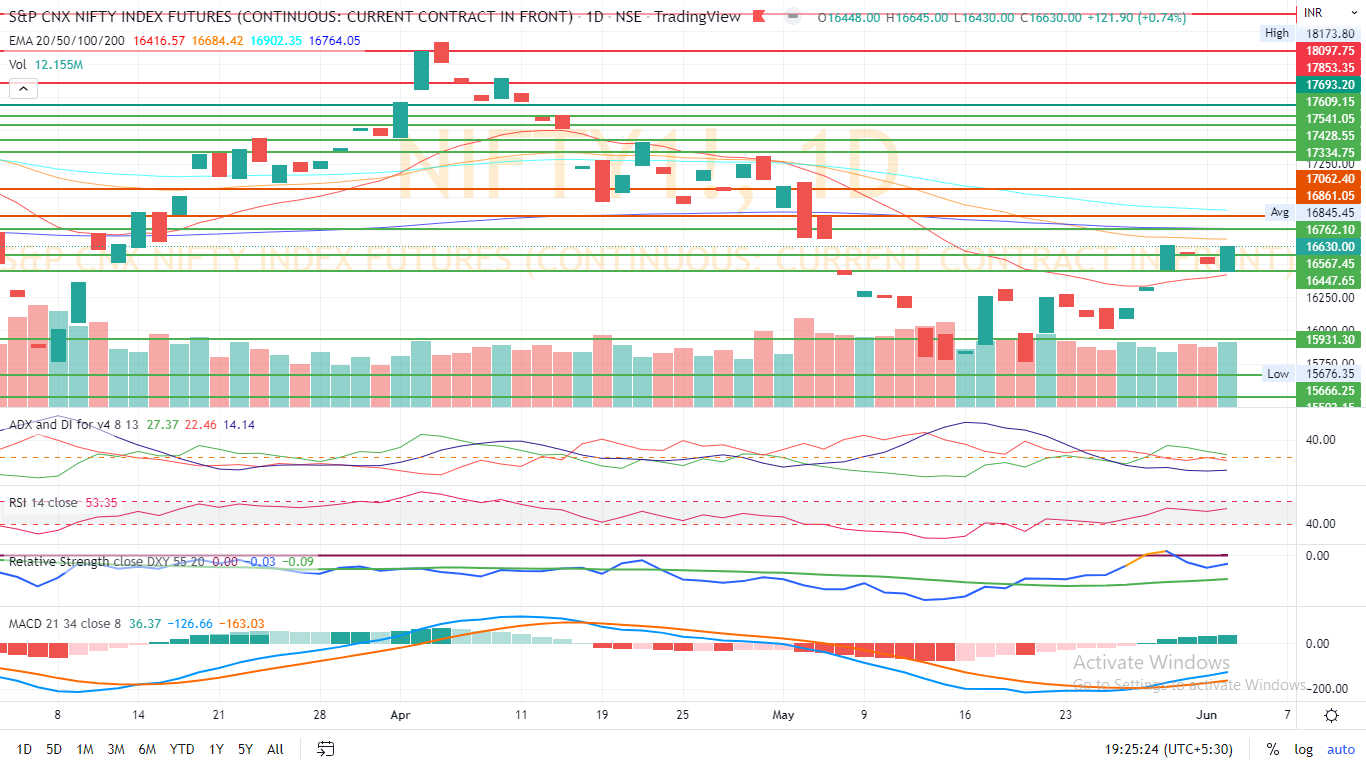1366x768 pixels.
Task: Select the 6M time range
Action: (147, 749)
